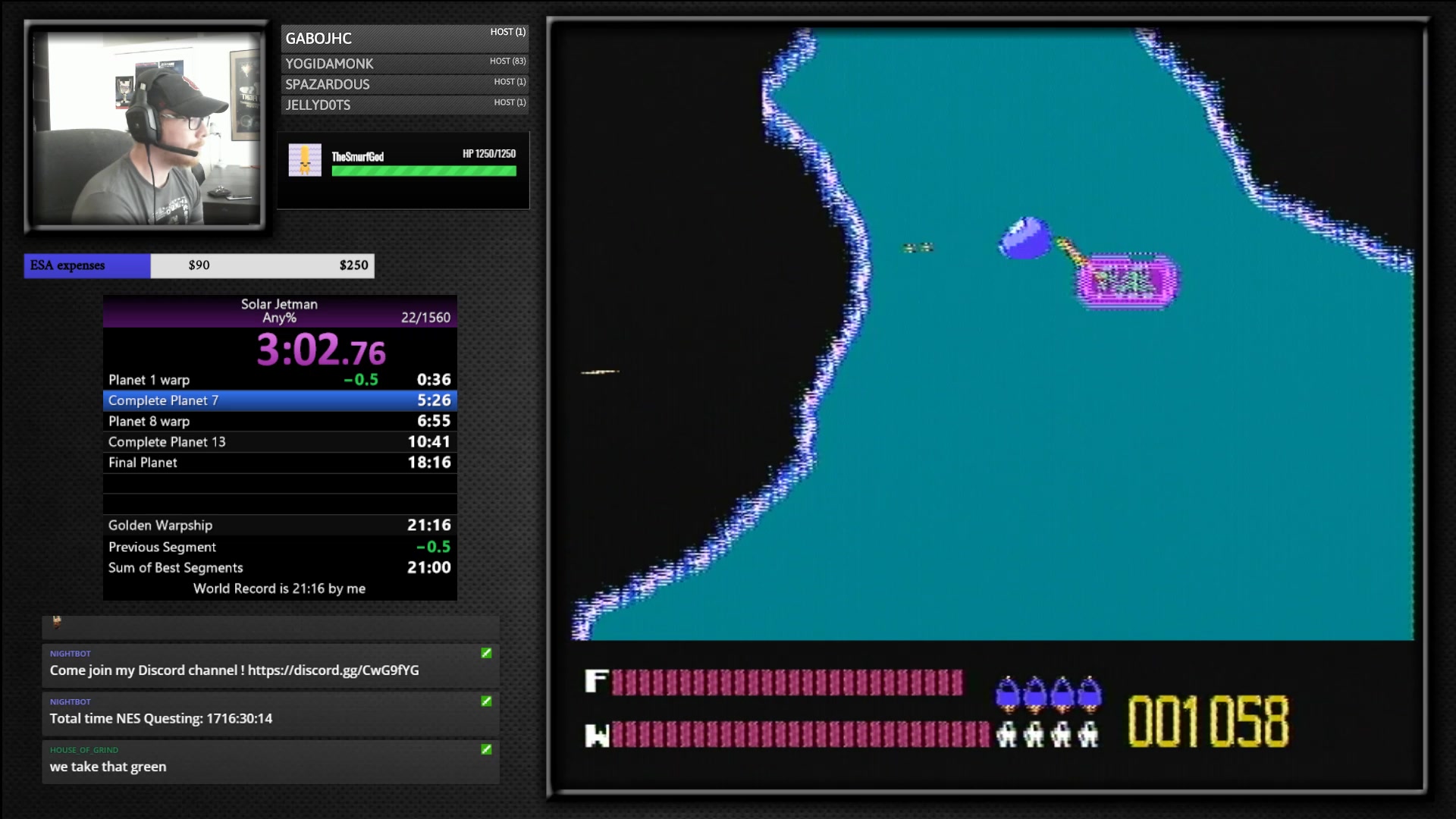Viewport: 1456px width, 819px height.
Task: Select SPAZARDOUS host entry
Action: coord(404,84)
